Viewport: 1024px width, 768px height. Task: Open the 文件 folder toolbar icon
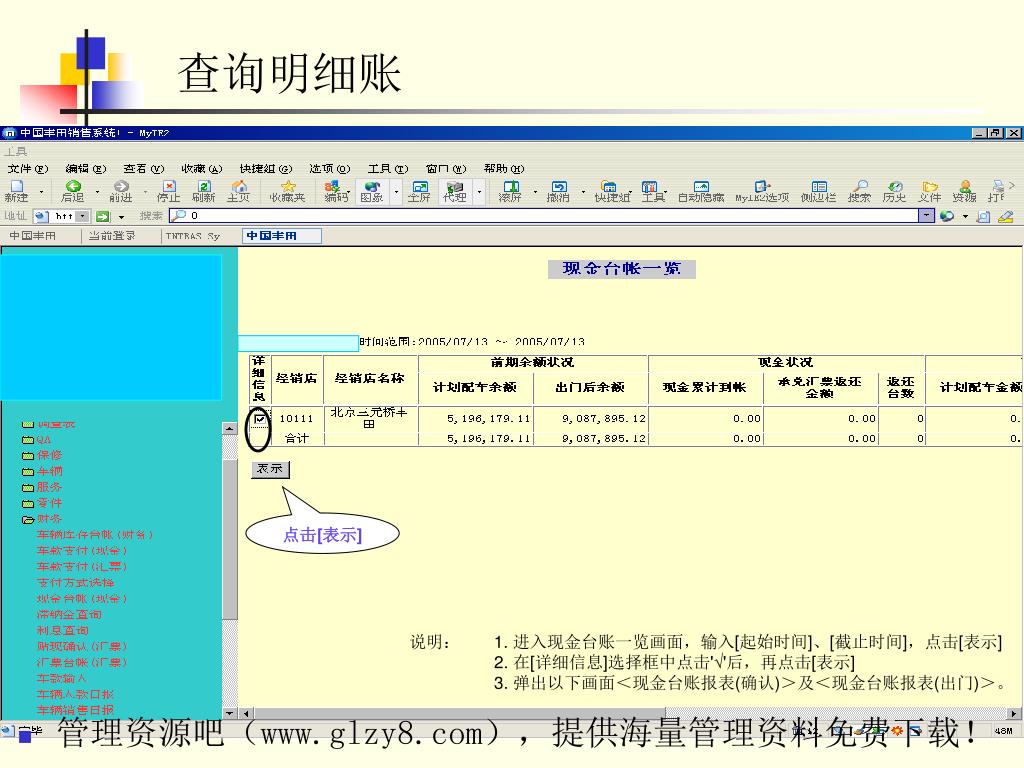pos(930,191)
